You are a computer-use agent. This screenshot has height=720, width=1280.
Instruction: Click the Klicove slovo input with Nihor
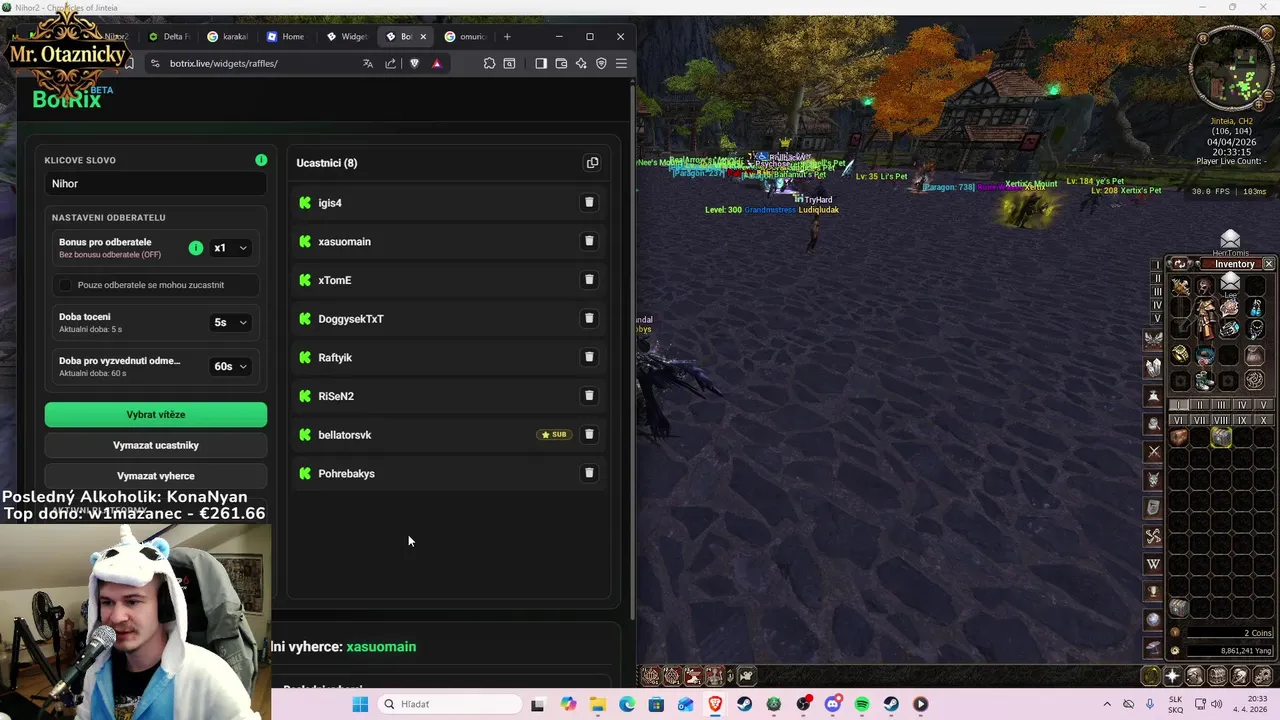(x=156, y=184)
